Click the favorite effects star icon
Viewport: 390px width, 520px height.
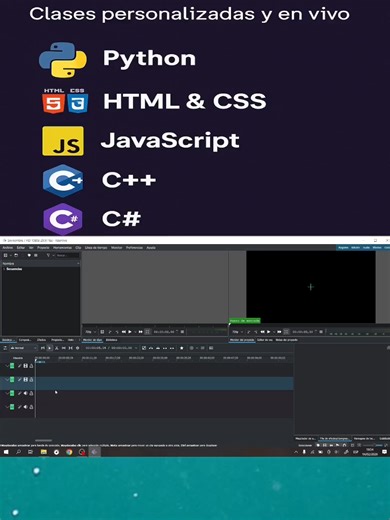coord(182,348)
